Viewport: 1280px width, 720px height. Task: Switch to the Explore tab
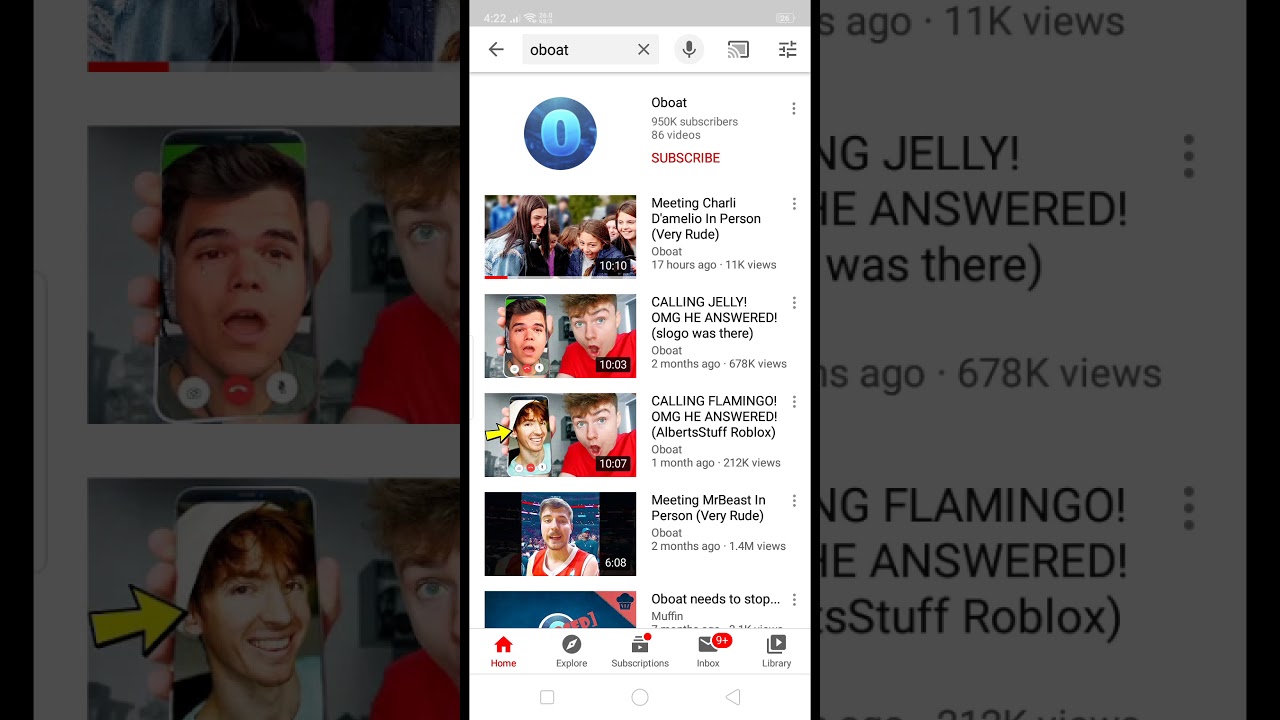point(572,651)
